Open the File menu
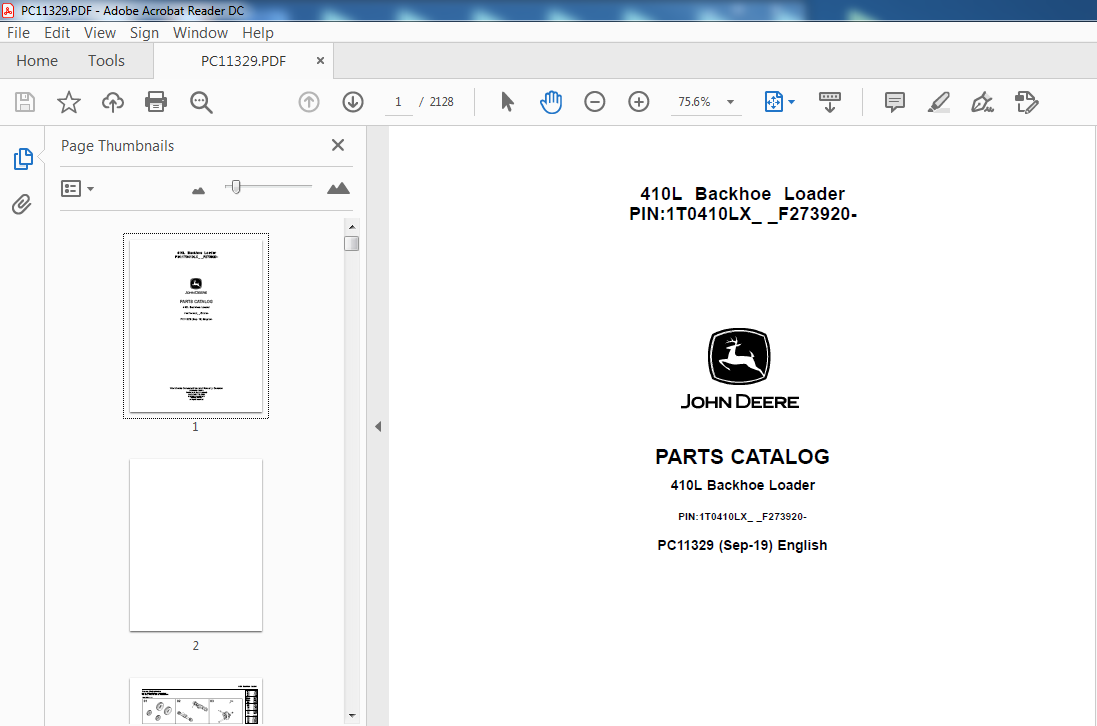This screenshot has height=726, width=1097. (x=18, y=33)
